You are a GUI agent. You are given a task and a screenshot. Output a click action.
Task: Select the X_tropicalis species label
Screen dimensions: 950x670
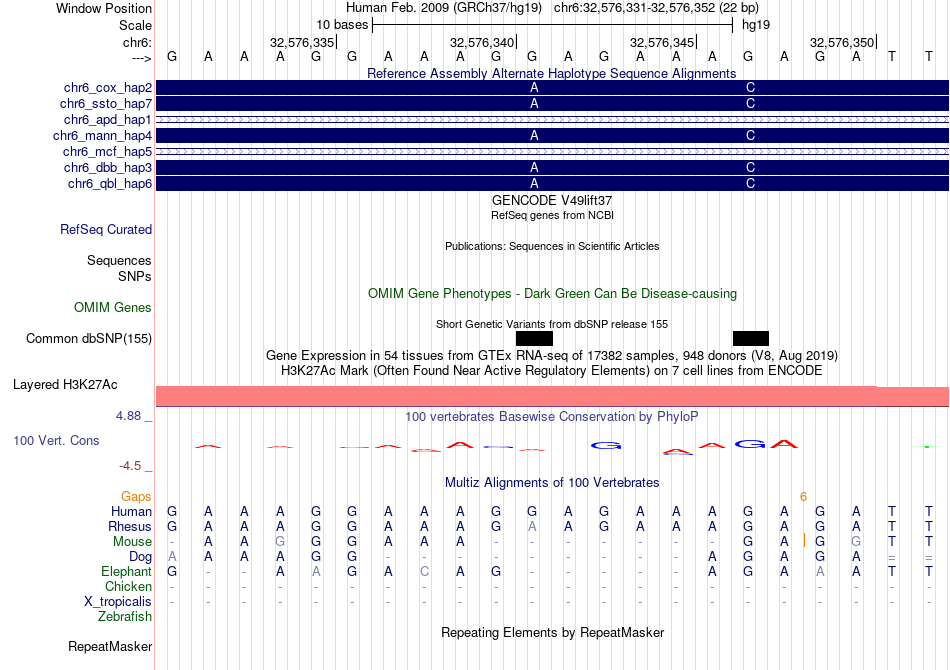(118, 602)
